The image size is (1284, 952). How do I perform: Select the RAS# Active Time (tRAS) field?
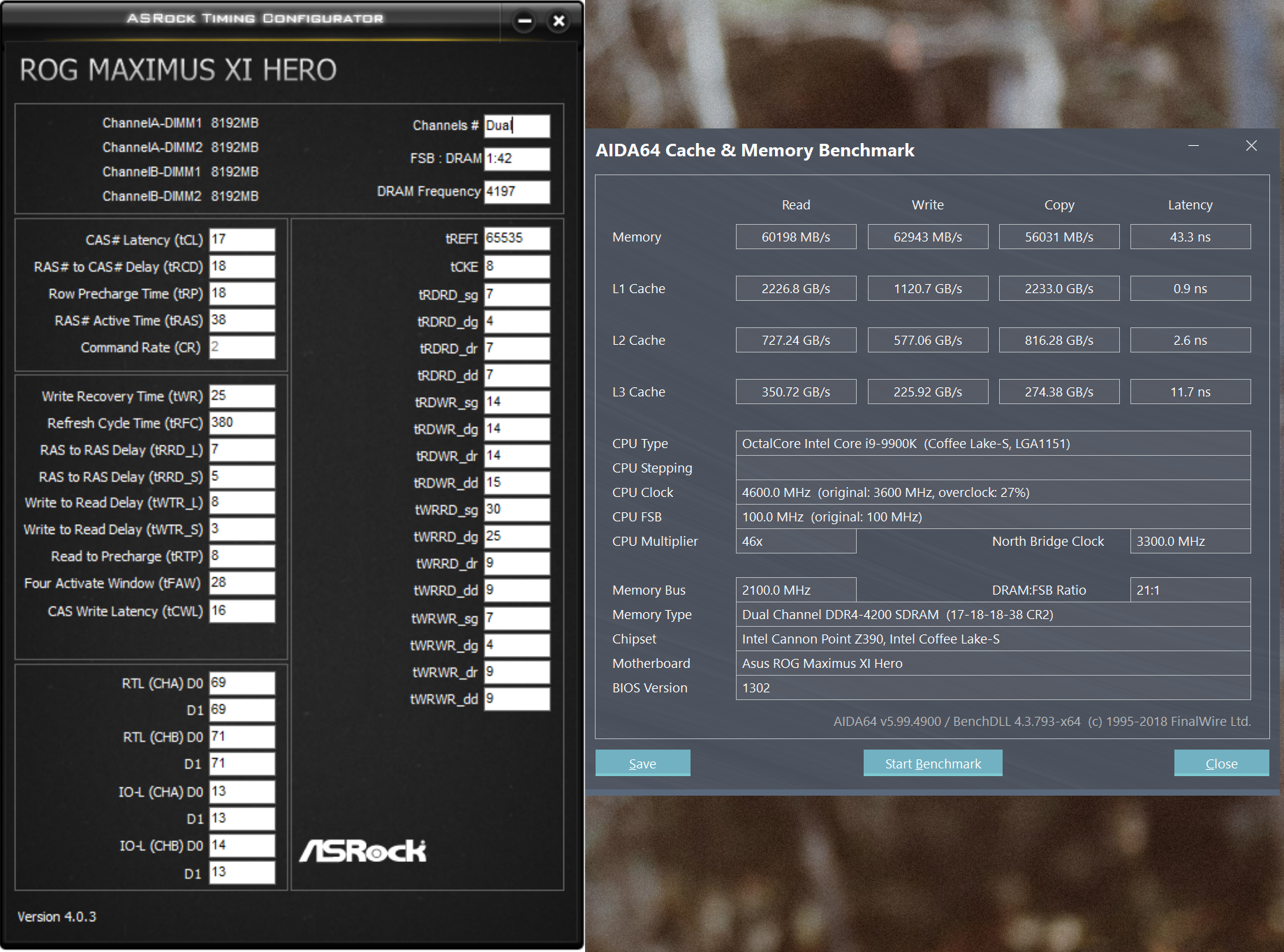242,320
